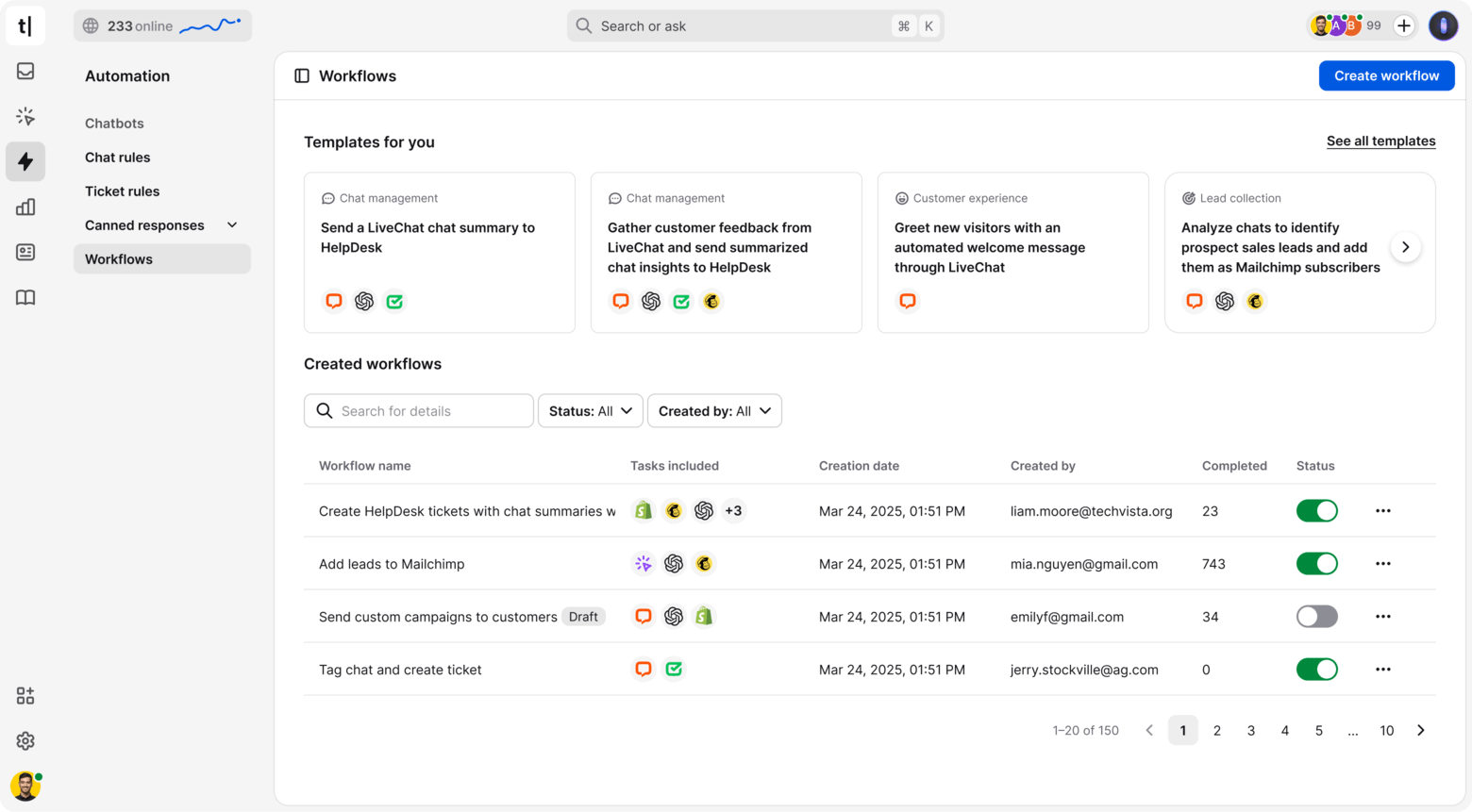Image resolution: width=1472 pixels, height=812 pixels.
Task: Select the Automation lightning icon in sidebar
Action: [25, 161]
